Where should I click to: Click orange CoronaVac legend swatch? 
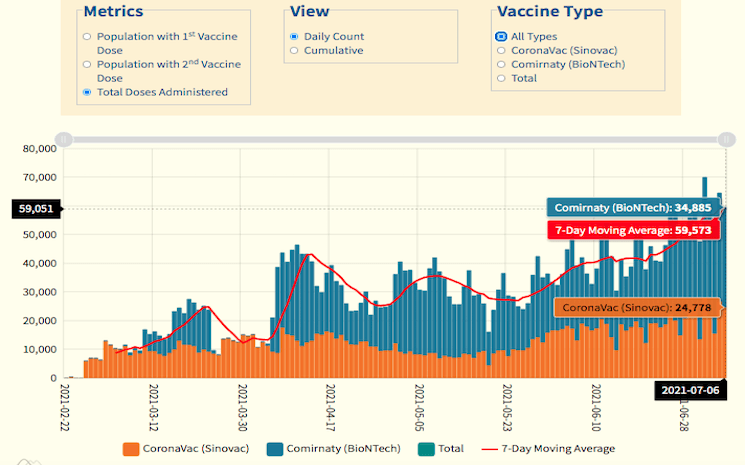pyautogui.click(x=130, y=449)
